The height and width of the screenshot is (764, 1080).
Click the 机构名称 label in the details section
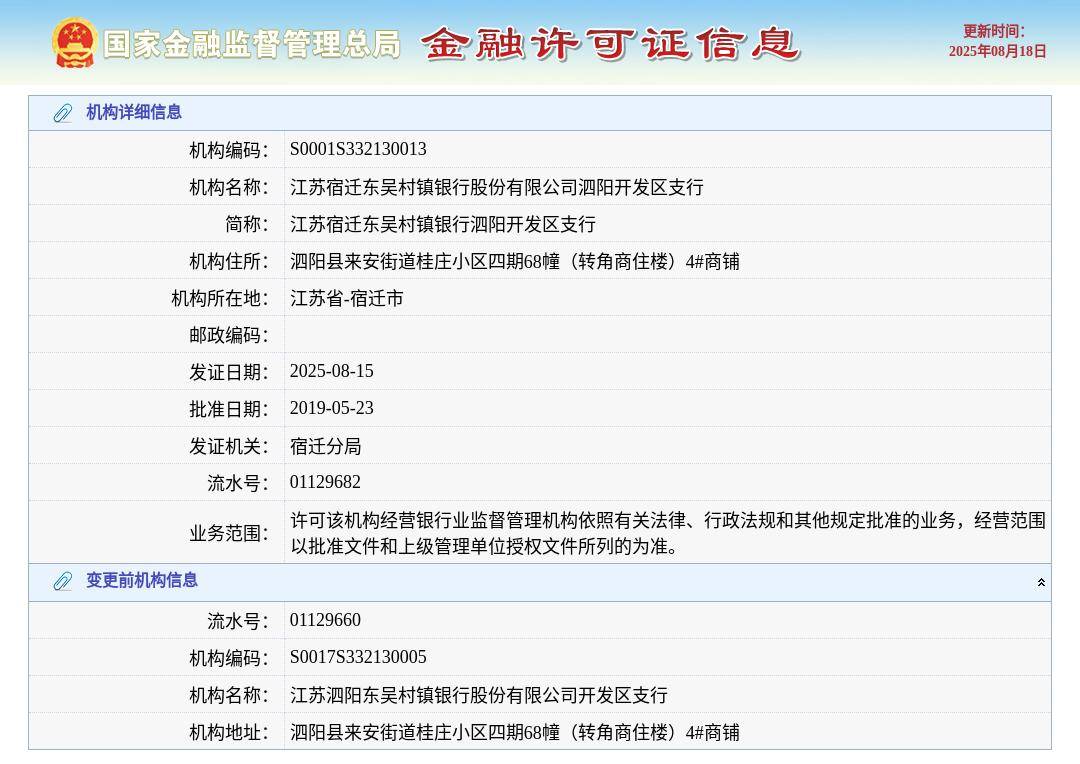click(229, 187)
